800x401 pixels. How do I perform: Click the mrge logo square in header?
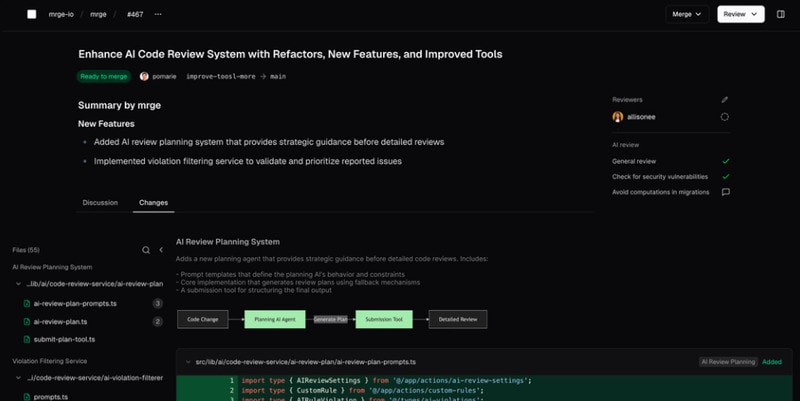[x=31, y=15]
